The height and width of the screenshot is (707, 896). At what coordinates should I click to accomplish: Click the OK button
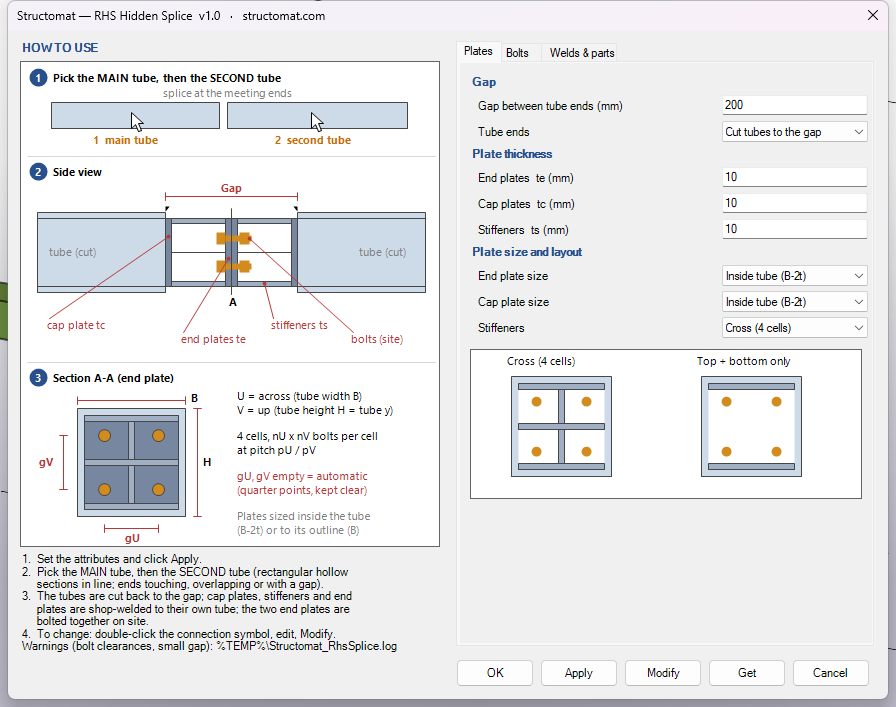pyautogui.click(x=495, y=673)
